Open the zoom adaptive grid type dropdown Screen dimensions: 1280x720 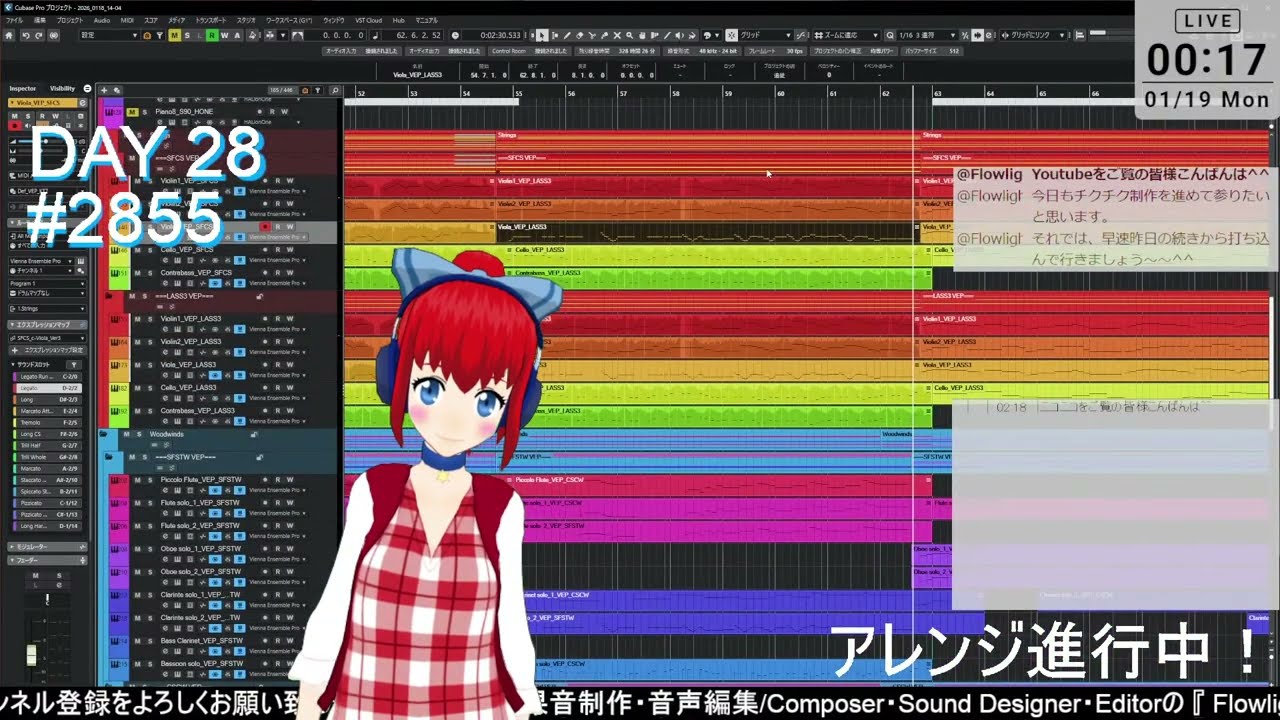846,35
